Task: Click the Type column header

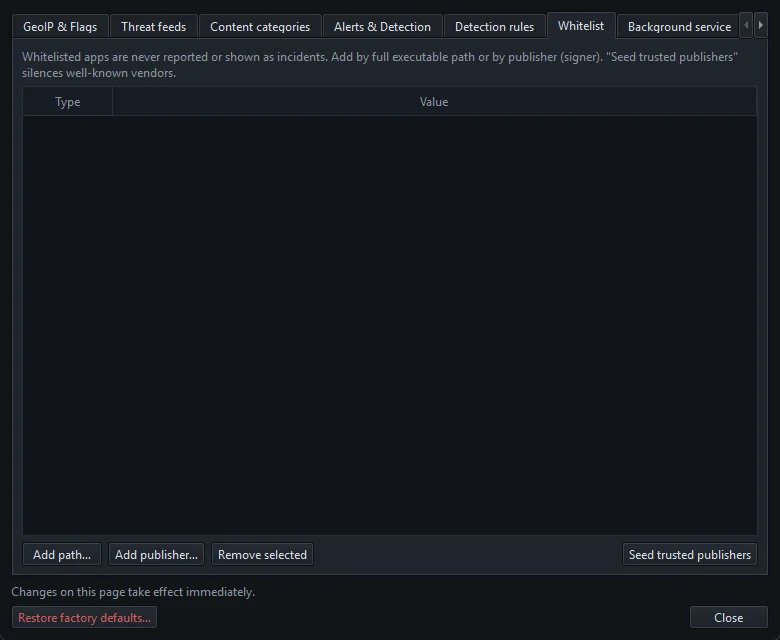Action: [68, 101]
